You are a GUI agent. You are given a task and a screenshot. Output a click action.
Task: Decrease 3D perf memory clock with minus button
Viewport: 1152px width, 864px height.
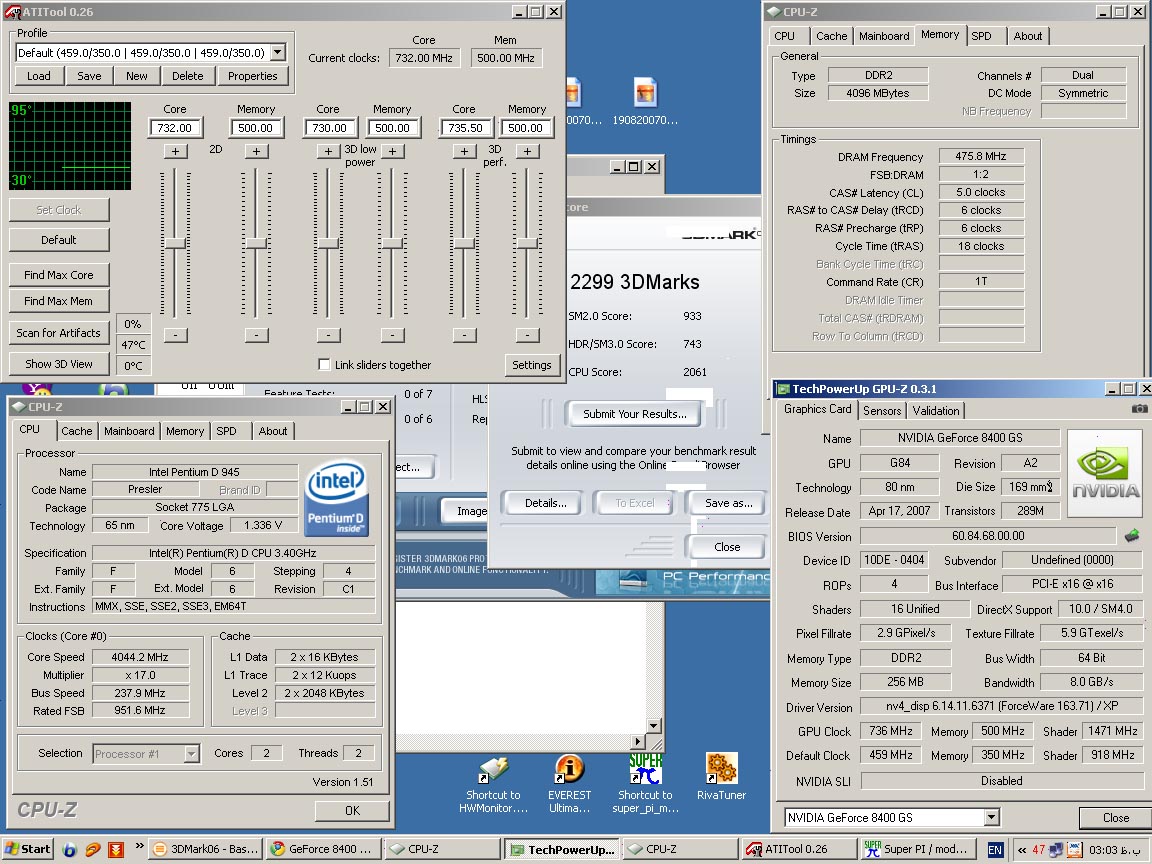(527, 335)
